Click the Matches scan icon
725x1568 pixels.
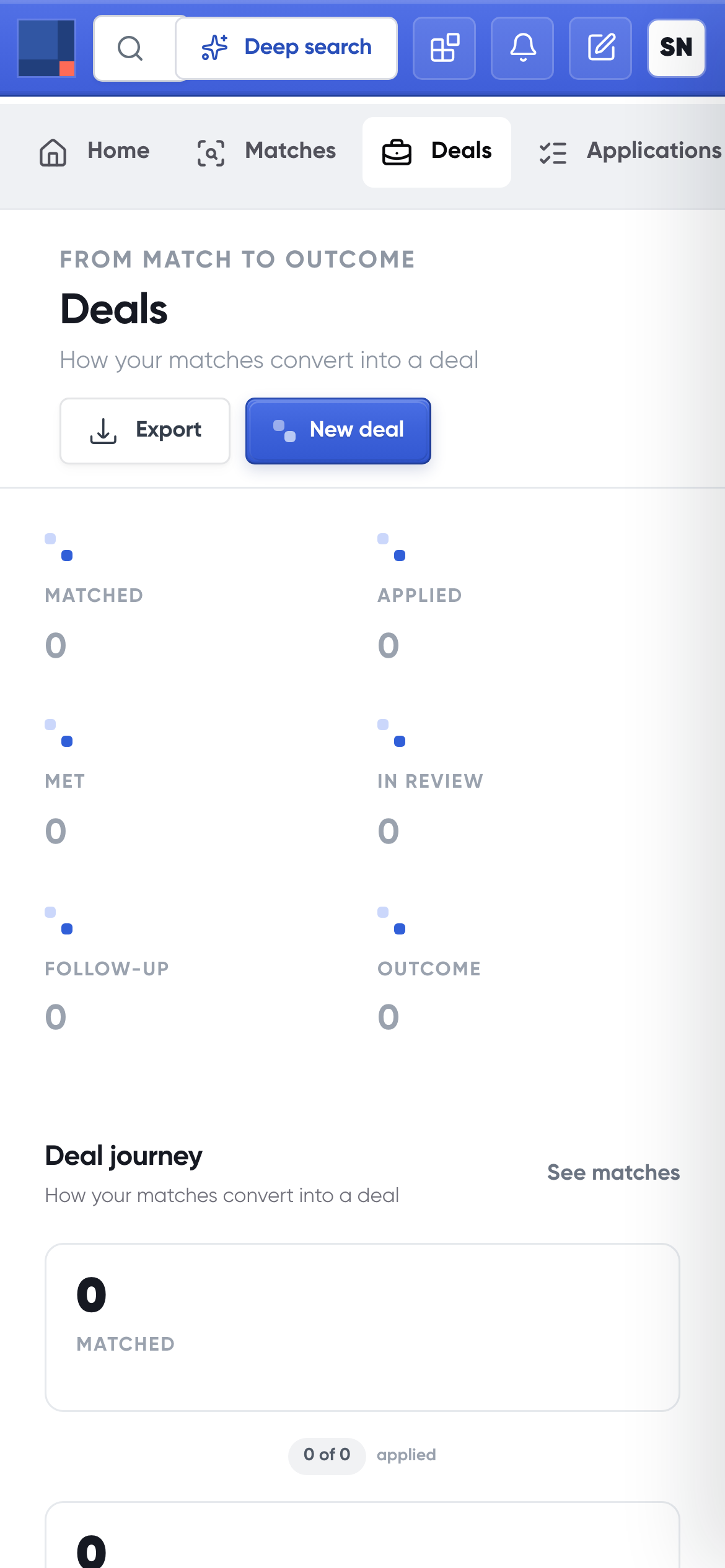(211, 152)
